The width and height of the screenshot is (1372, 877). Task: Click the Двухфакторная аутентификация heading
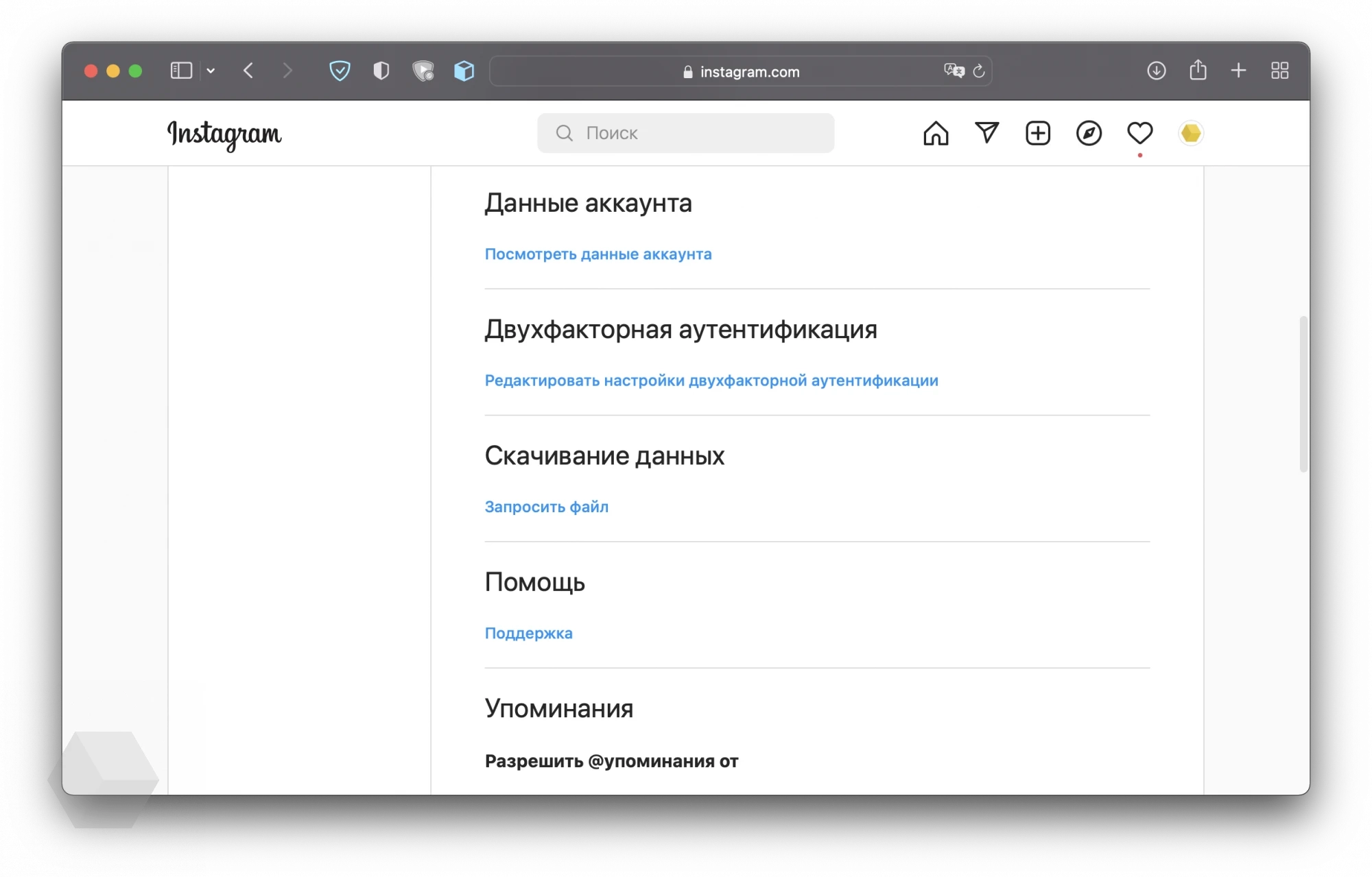coord(681,329)
